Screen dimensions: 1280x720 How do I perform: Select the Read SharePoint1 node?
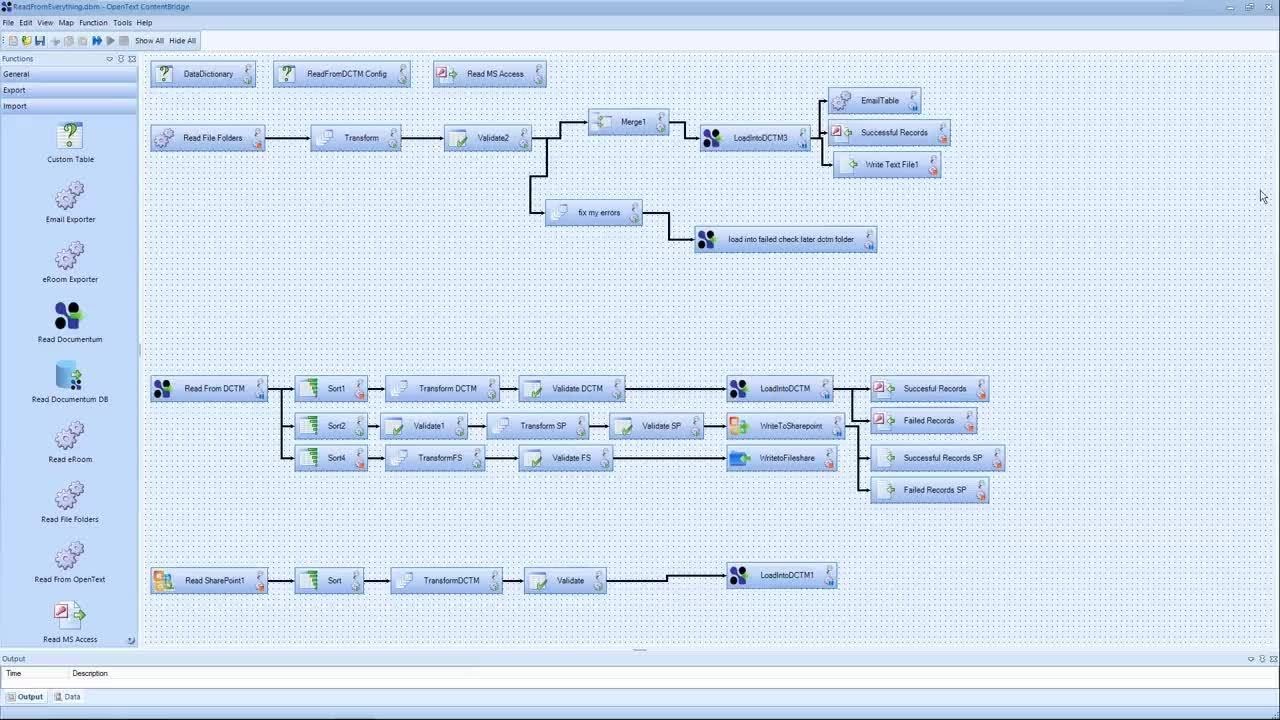tap(209, 581)
